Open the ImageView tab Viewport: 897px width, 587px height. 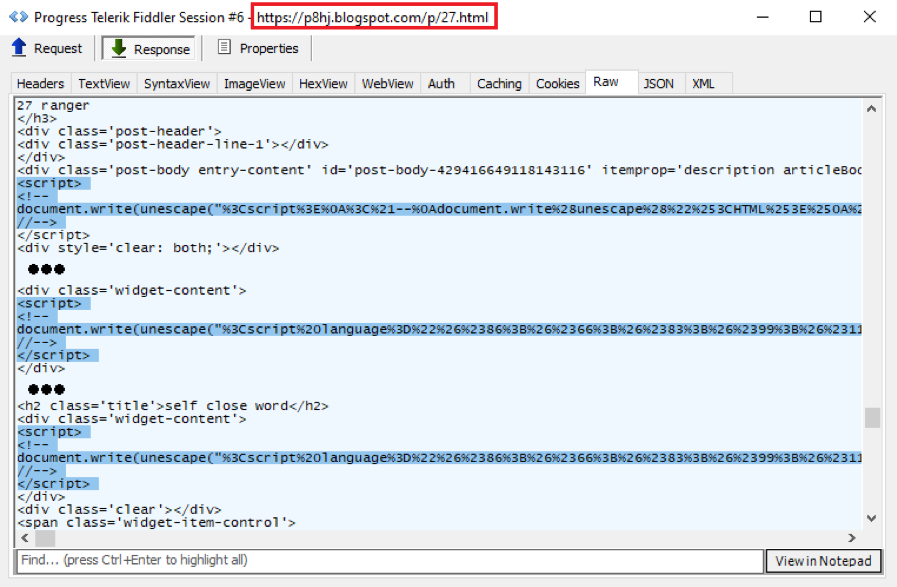pos(255,84)
